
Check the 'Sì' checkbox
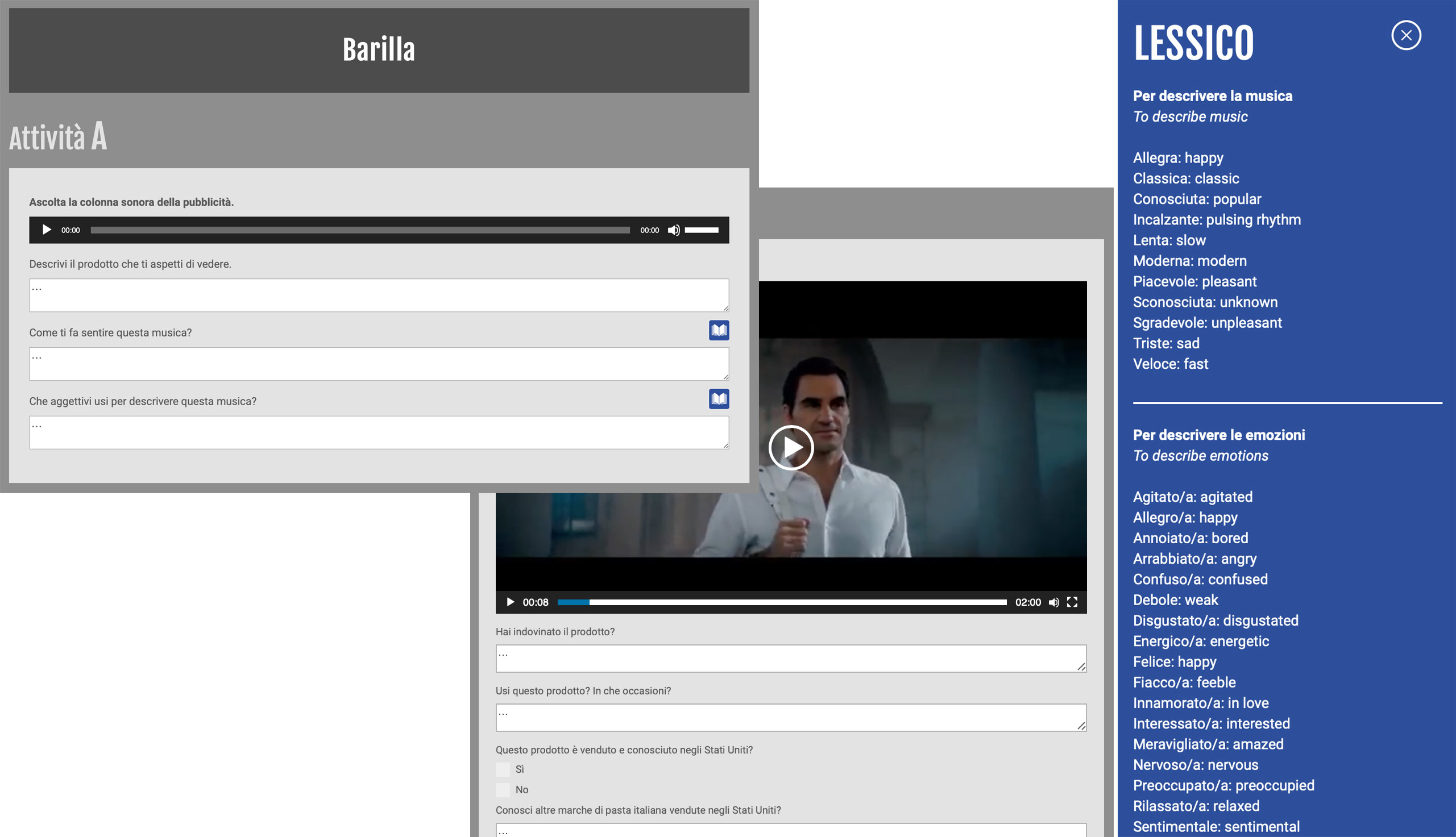(x=503, y=769)
